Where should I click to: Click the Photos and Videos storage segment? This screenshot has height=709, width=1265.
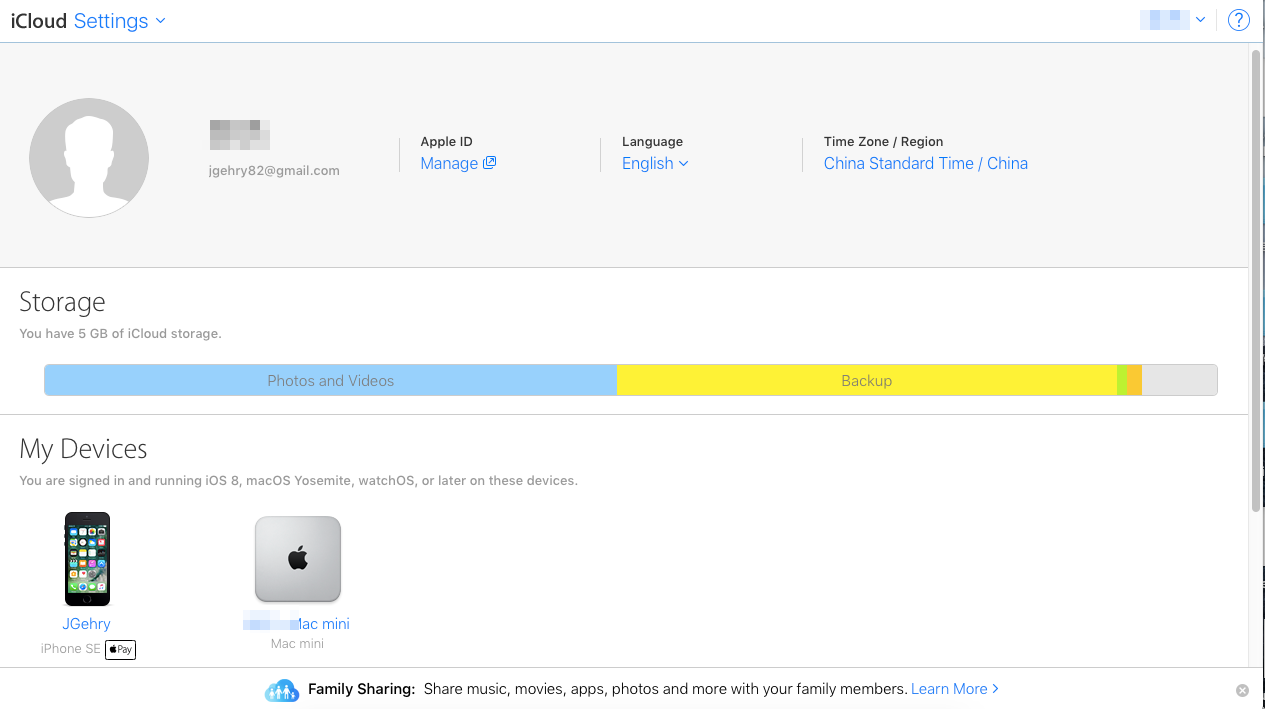click(331, 380)
